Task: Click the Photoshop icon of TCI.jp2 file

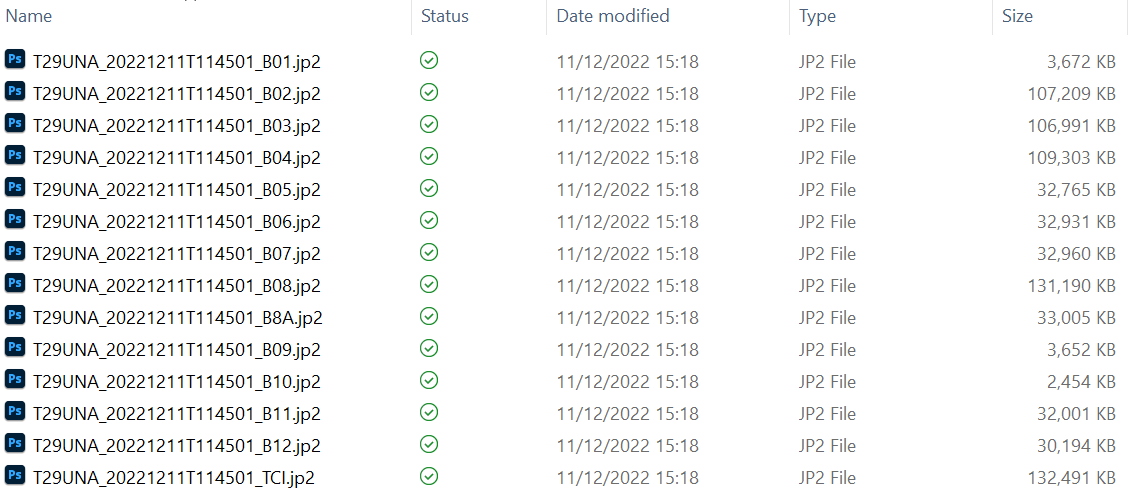Action: (x=14, y=475)
